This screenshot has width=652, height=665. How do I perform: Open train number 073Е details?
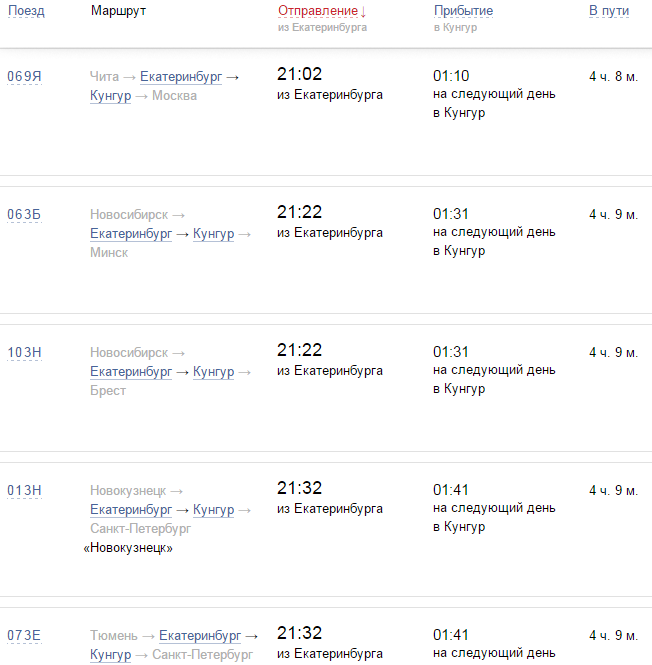coord(24,636)
